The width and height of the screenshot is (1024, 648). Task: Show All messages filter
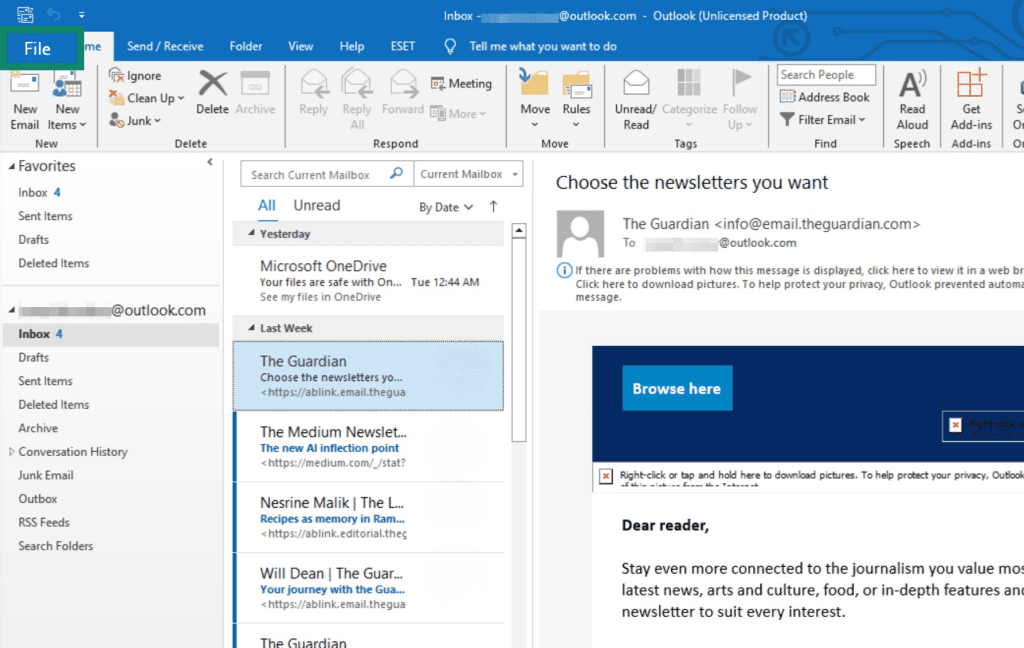[266, 206]
